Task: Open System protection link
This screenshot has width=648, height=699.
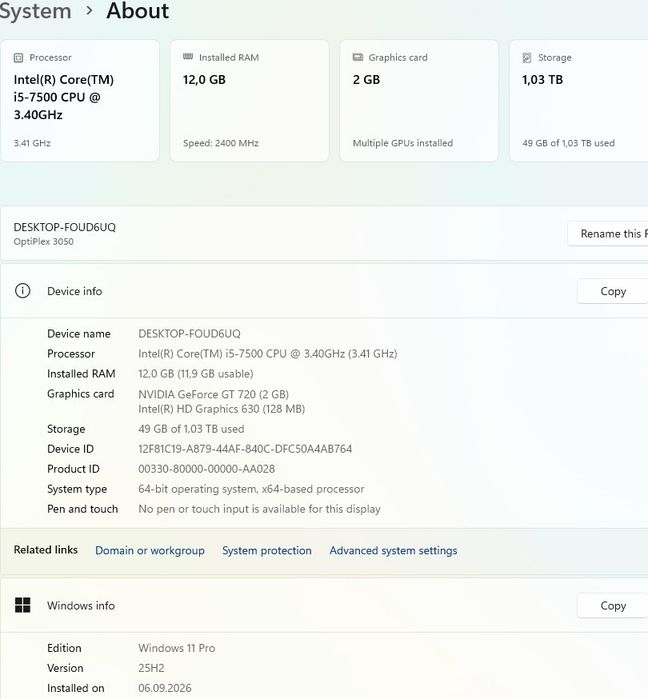Action: pos(267,550)
